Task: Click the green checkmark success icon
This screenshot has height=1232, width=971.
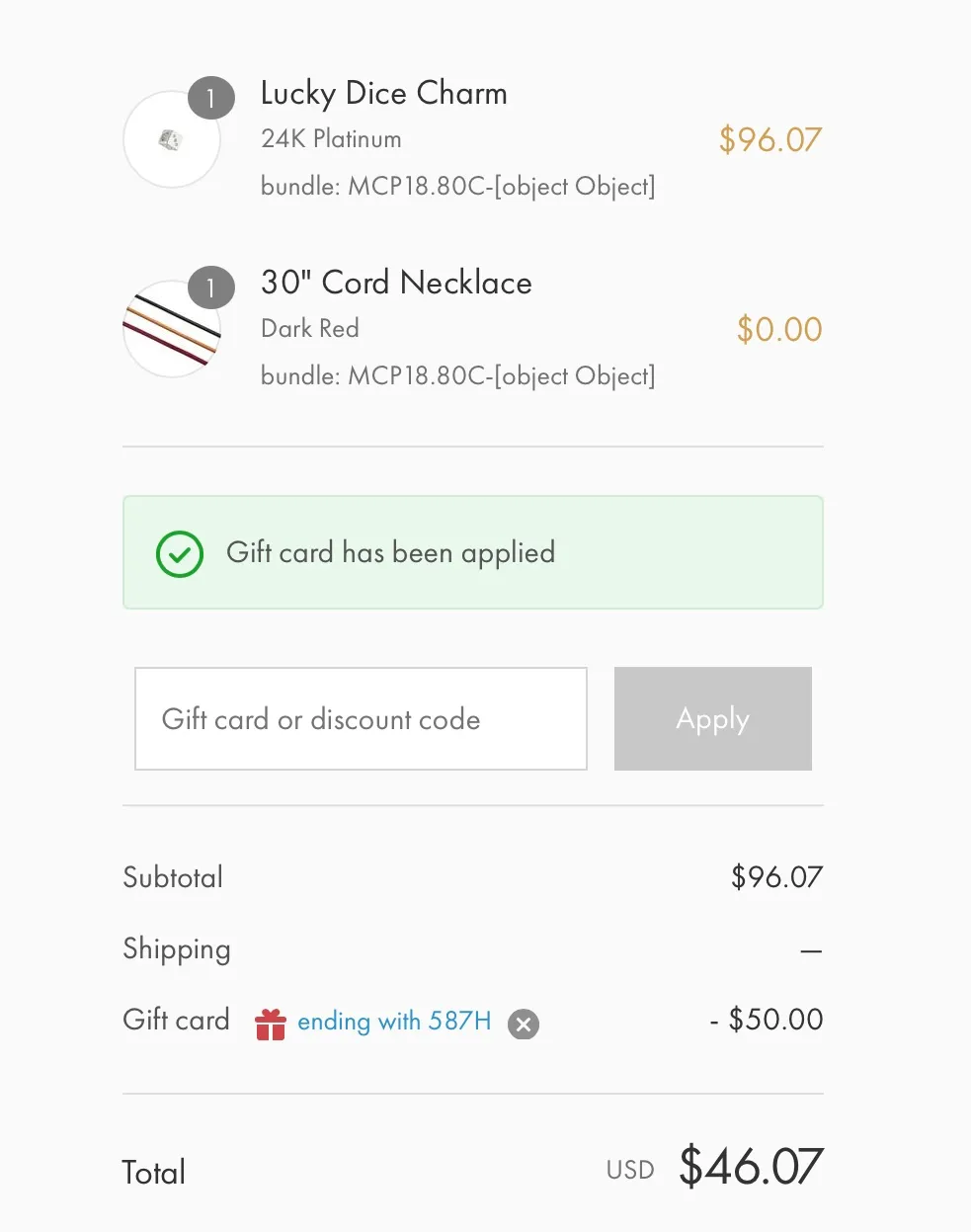Action: point(180,553)
